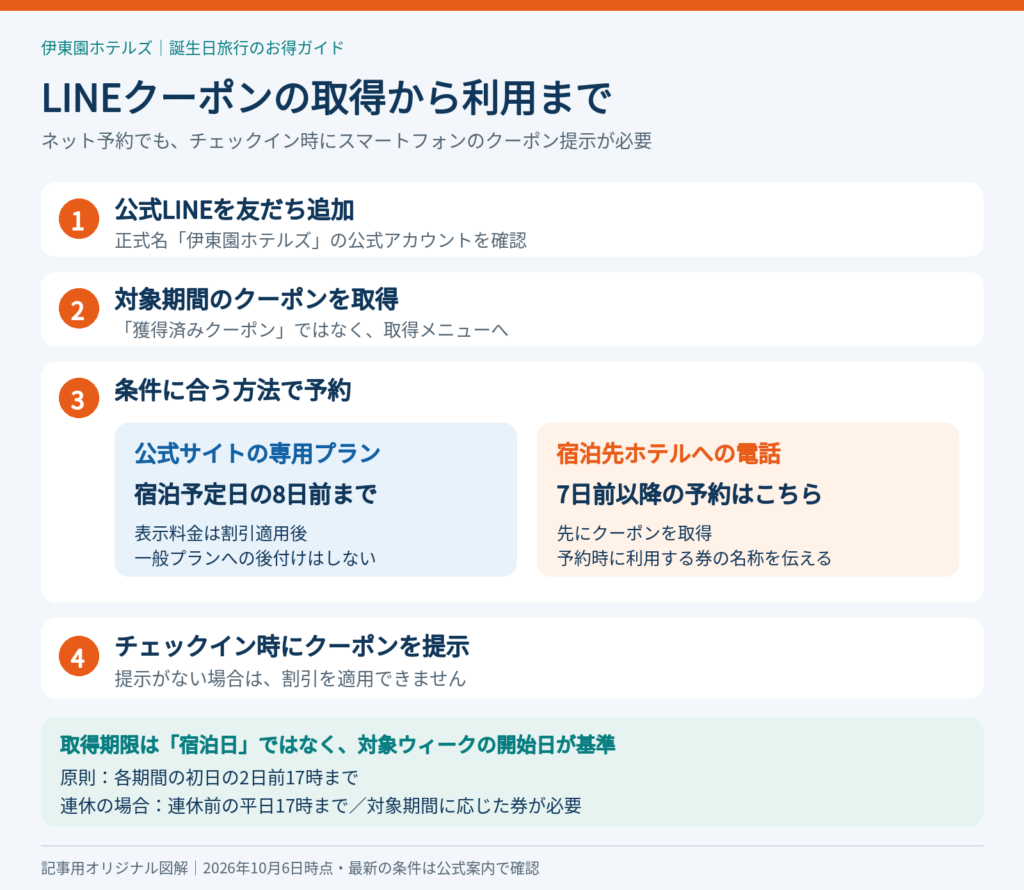The height and width of the screenshot is (890, 1024).
Task: Click the line 先にクーポンを取得
Action: tap(634, 533)
